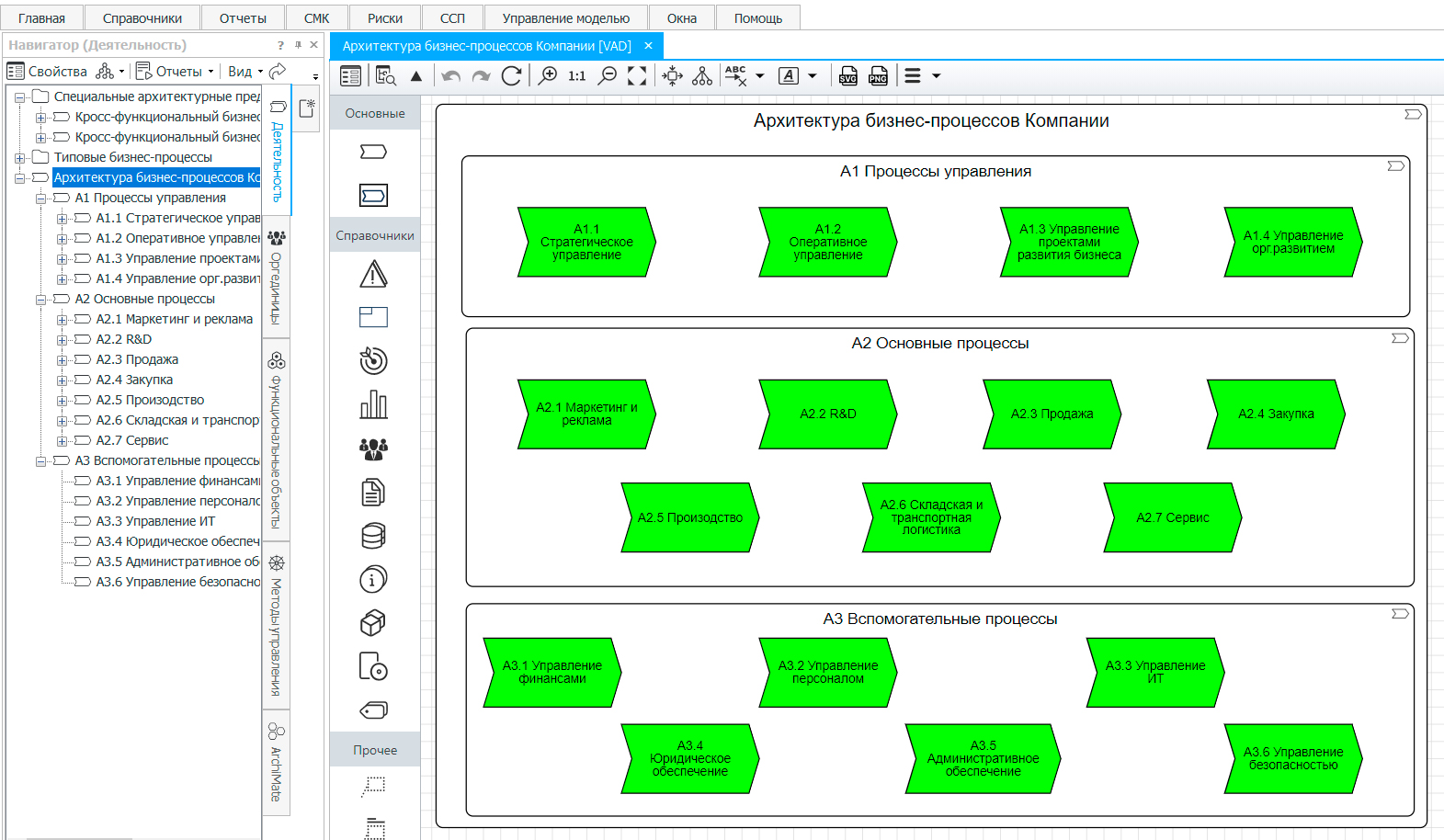The height and width of the screenshot is (840, 1444).
Task: Select the bar chart indicator palette icon
Action: (x=373, y=404)
